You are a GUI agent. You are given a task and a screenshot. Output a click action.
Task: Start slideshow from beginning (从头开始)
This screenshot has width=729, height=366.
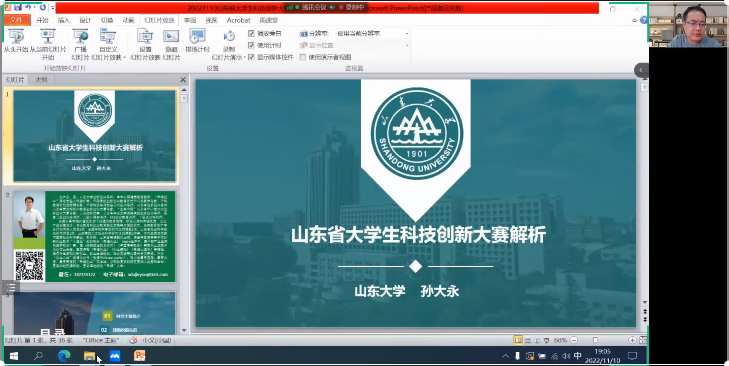(16, 41)
